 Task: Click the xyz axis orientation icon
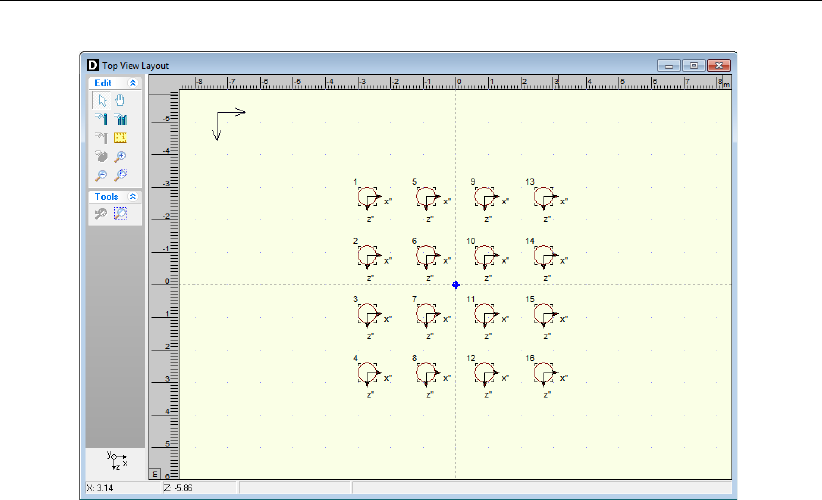tap(116, 461)
